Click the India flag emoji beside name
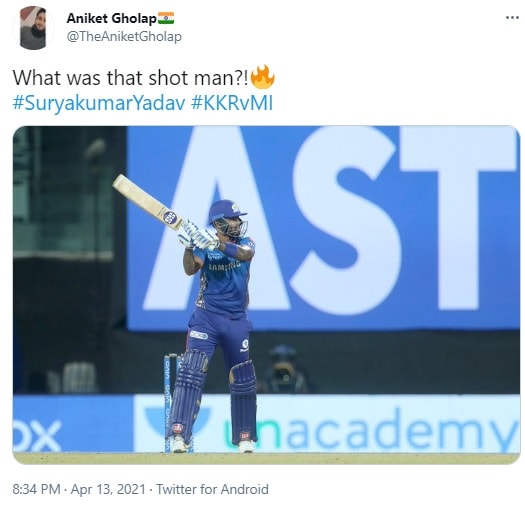The width and height of the screenshot is (525, 507). [x=166, y=18]
